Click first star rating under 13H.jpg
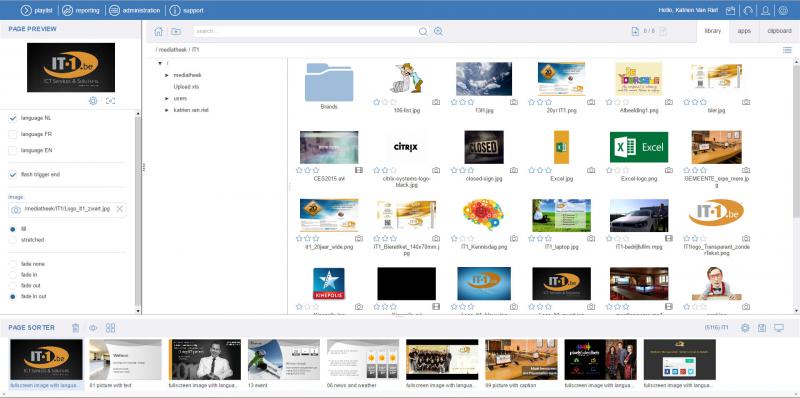The width and height of the screenshot is (800, 398). (454, 102)
